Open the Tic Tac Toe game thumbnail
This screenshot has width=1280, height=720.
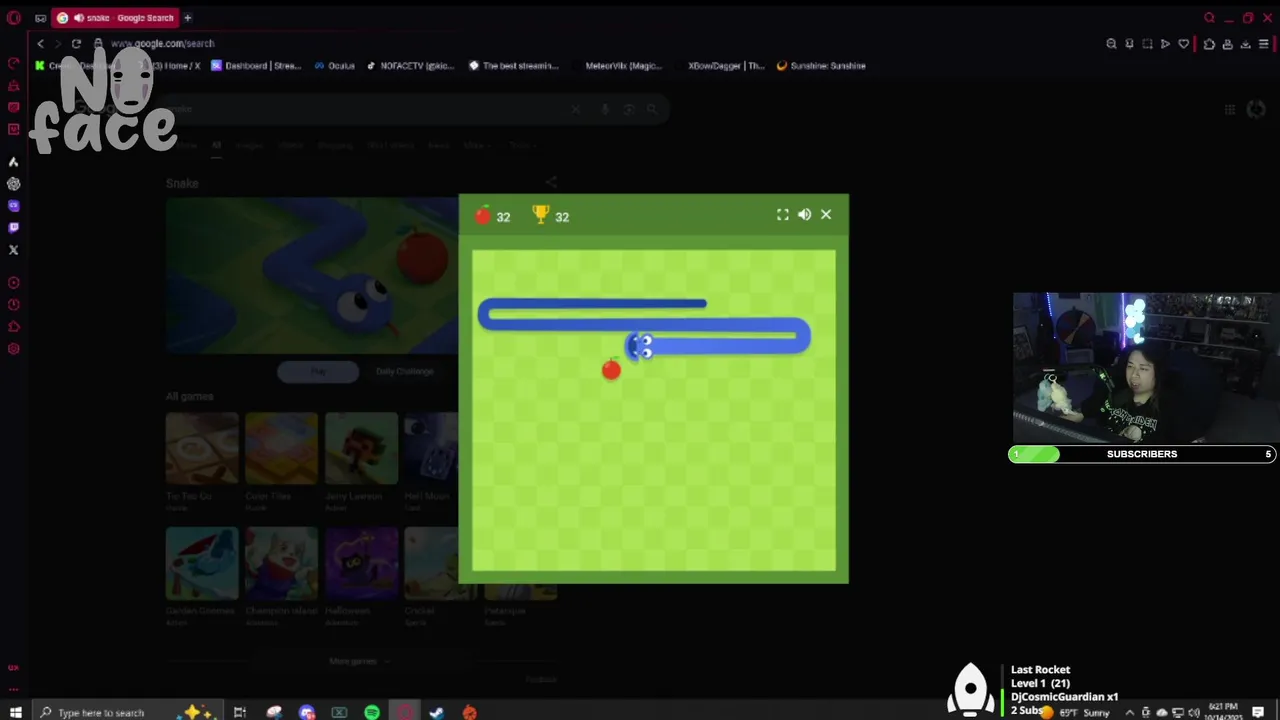pyautogui.click(x=202, y=447)
